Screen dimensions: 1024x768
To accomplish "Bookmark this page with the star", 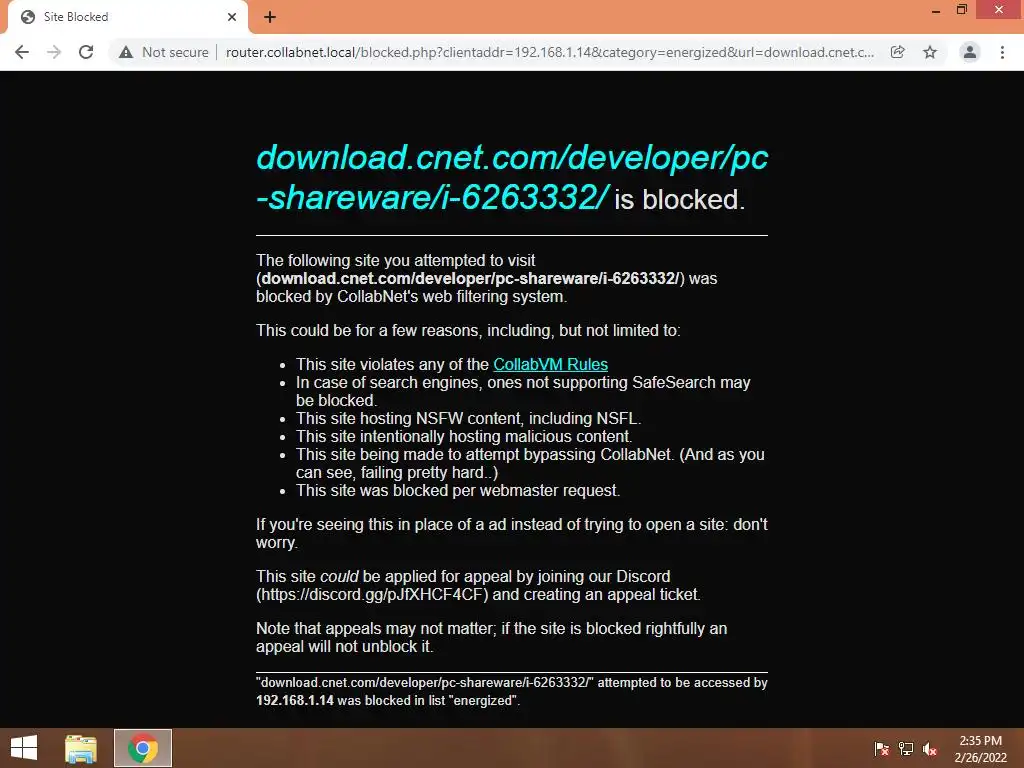I will [930, 52].
